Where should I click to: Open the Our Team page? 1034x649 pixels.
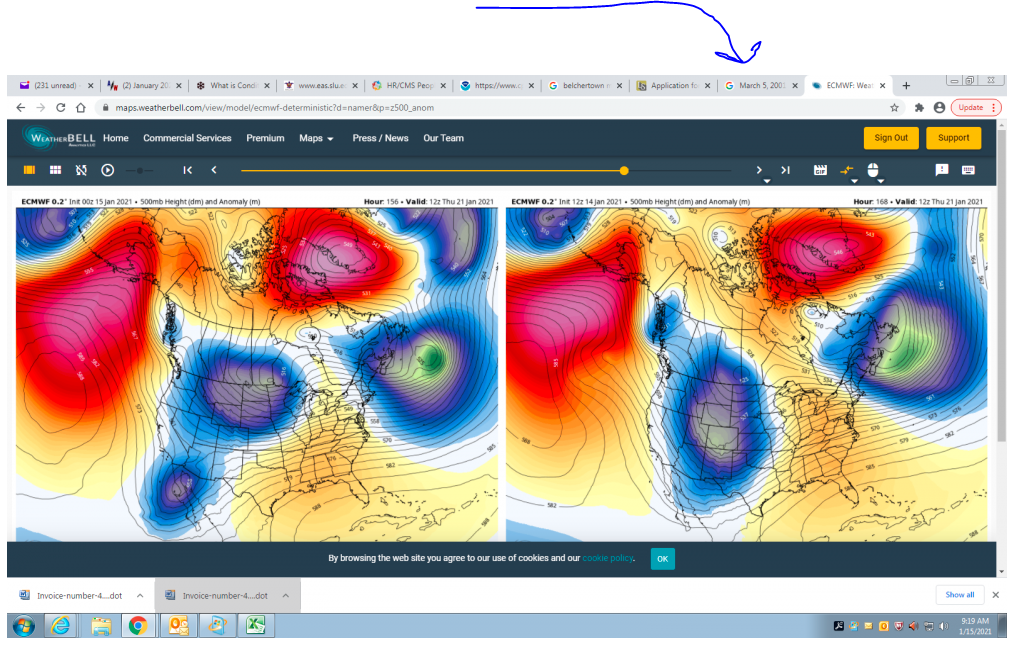tap(443, 138)
